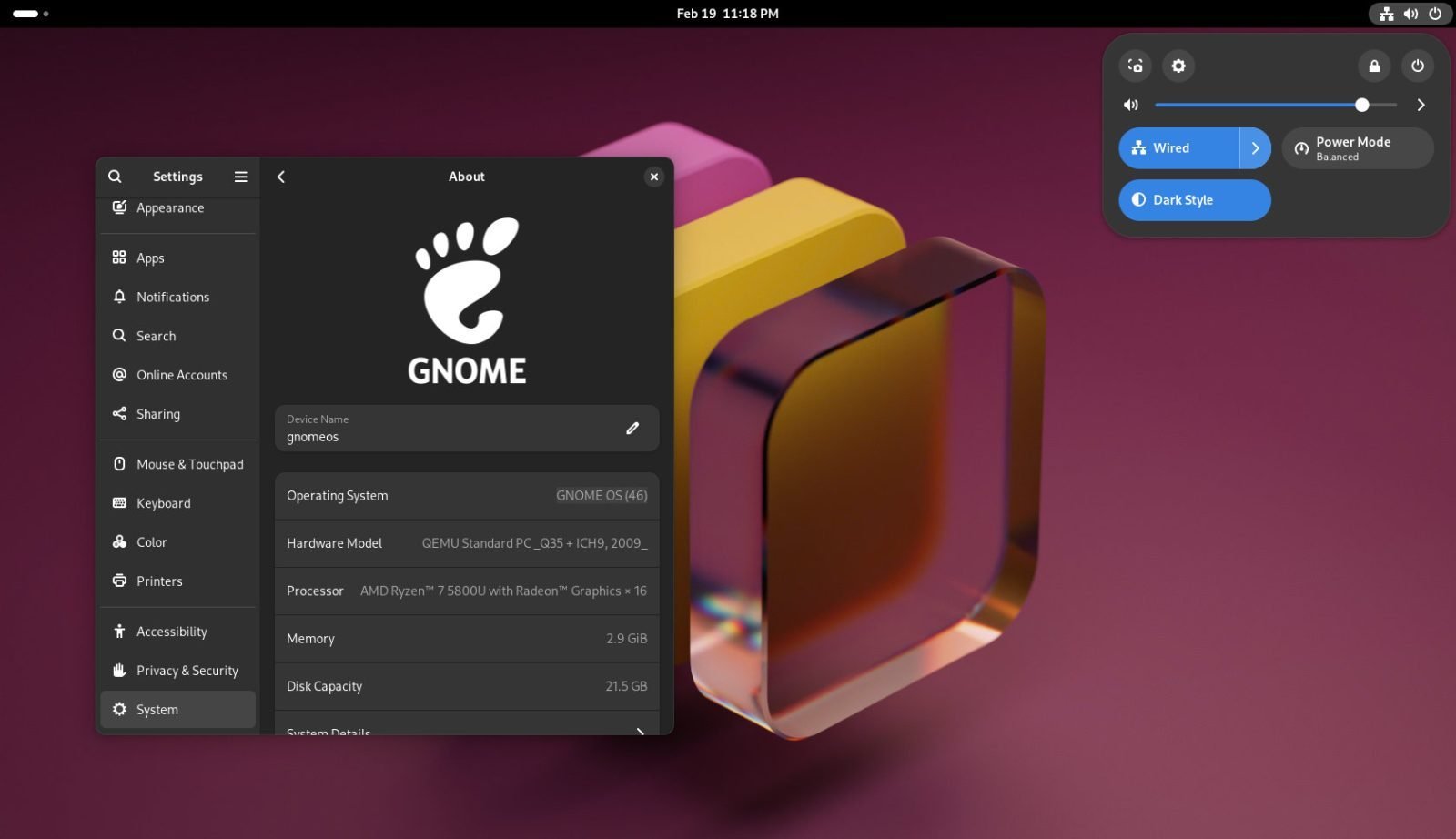Image resolution: width=1456 pixels, height=839 pixels.
Task: Click the network icon in the system tray
Action: (x=1387, y=14)
